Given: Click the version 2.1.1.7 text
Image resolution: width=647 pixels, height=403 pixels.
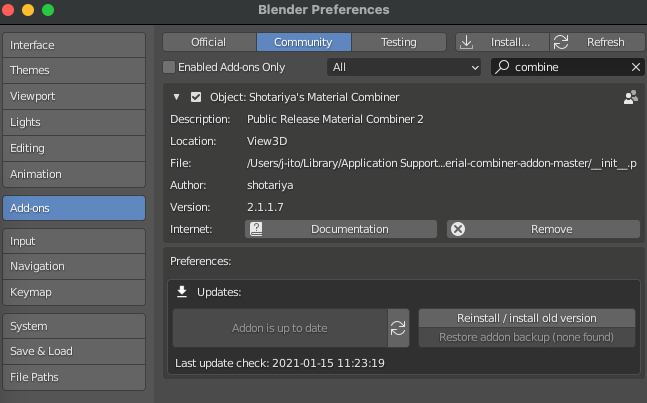Looking at the screenshot, I should click(265, 207).
